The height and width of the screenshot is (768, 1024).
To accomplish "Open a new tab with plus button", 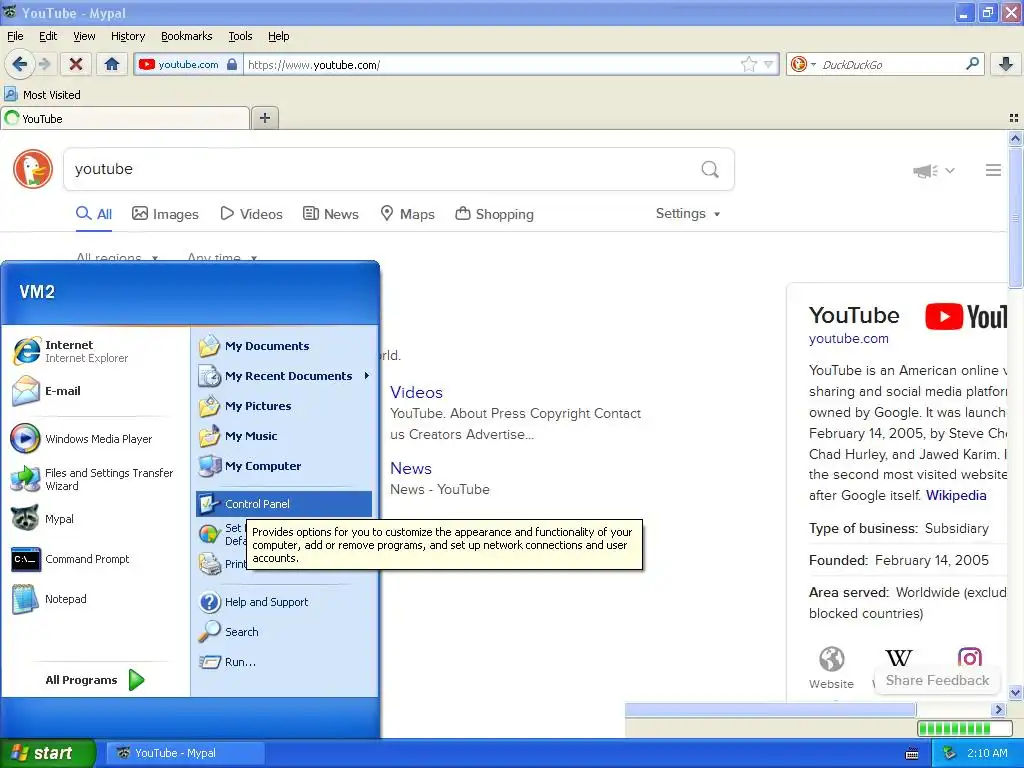I will click(x=264, y=118).
